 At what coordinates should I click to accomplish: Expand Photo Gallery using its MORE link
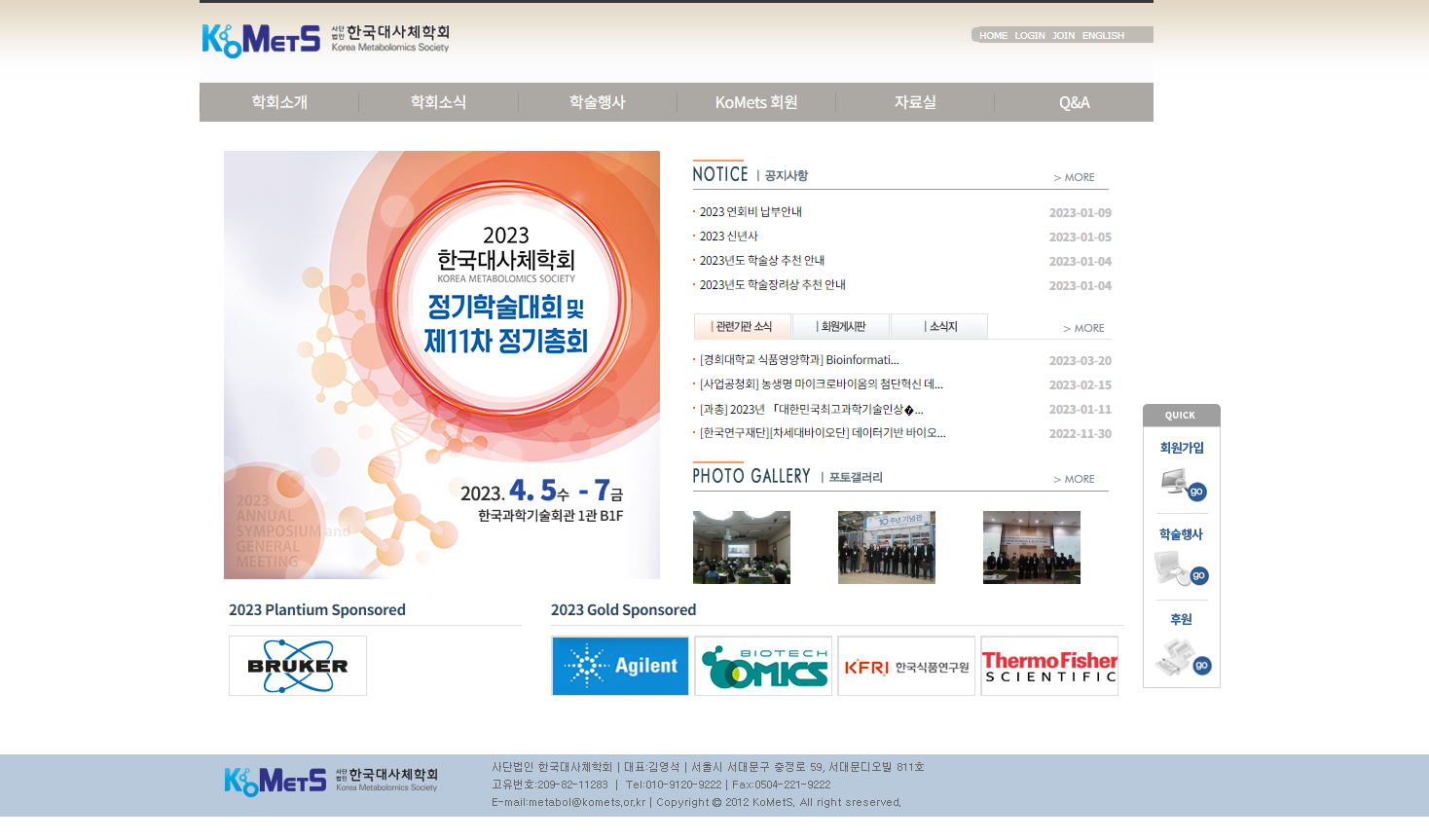(1075, 479)
